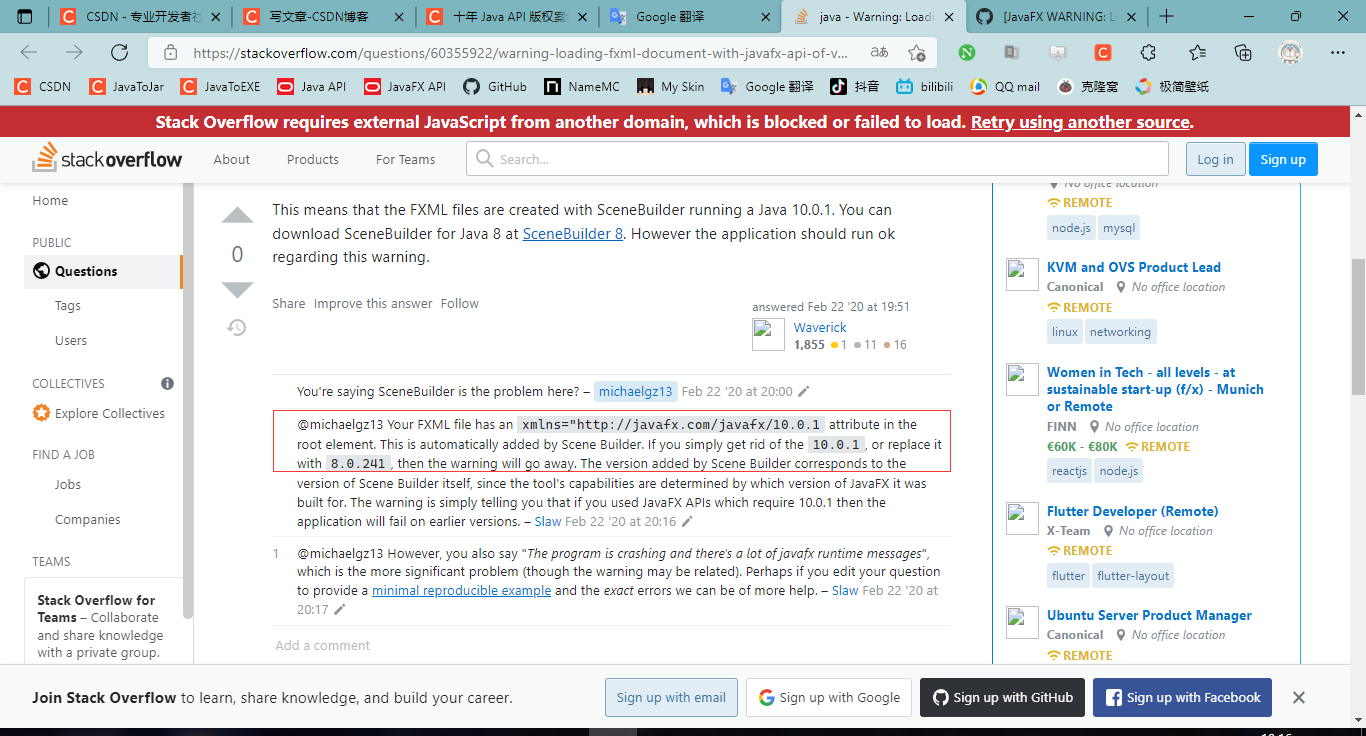Open the browser extensions puzzle icon
The height and width of the screenshot is (736, 1366).
(x=1147, y=51)
